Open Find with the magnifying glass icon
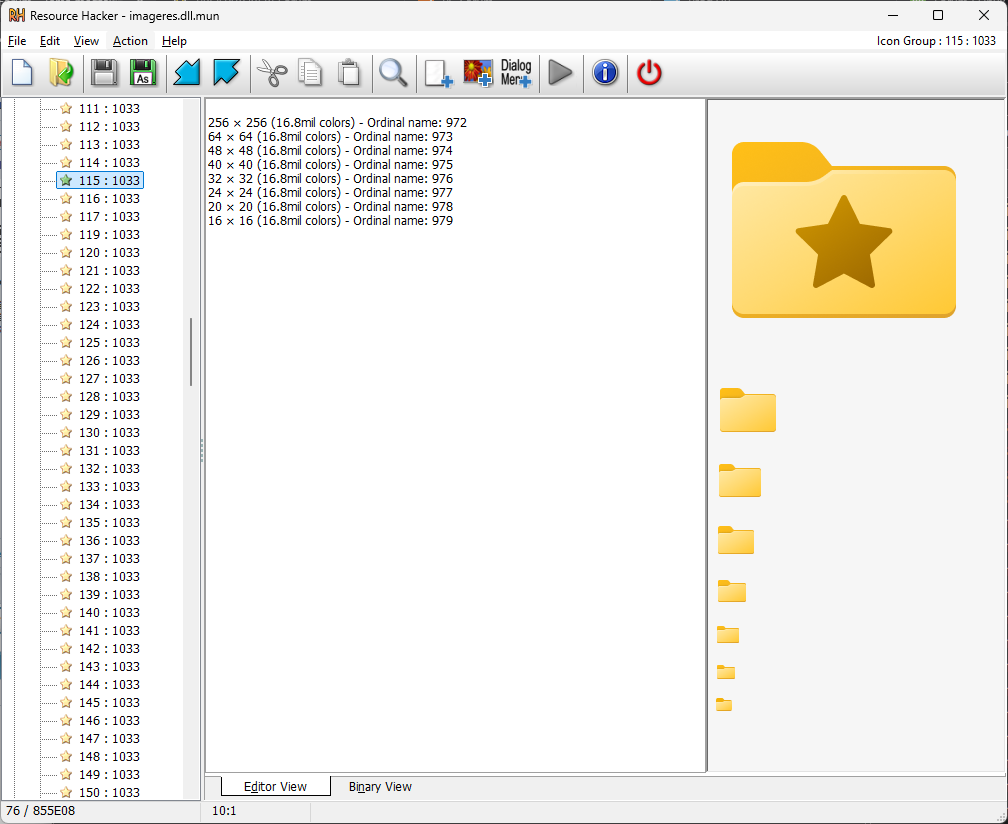The width and height of the screenshot is (1008, 824). tap(393, 73)
